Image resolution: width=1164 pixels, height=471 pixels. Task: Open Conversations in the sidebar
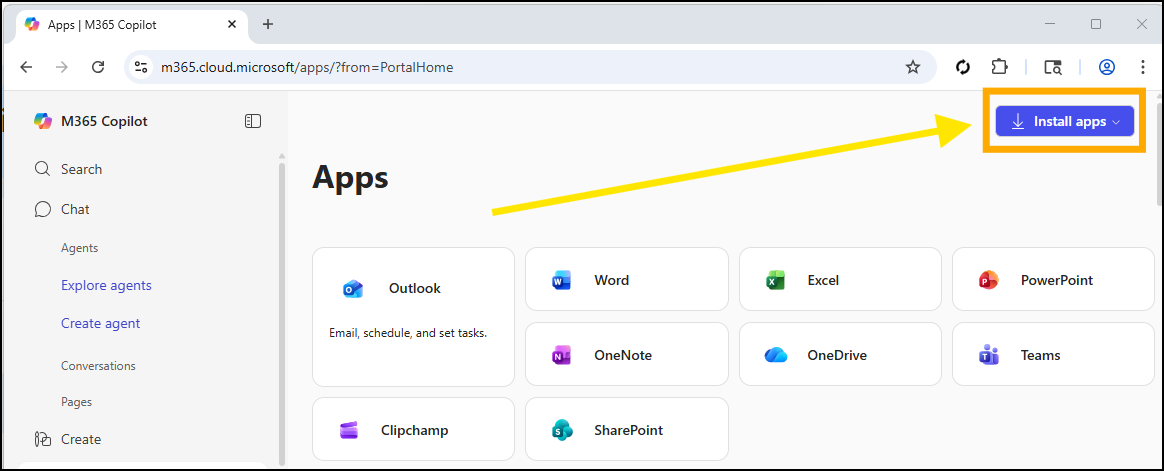point(98,366)
